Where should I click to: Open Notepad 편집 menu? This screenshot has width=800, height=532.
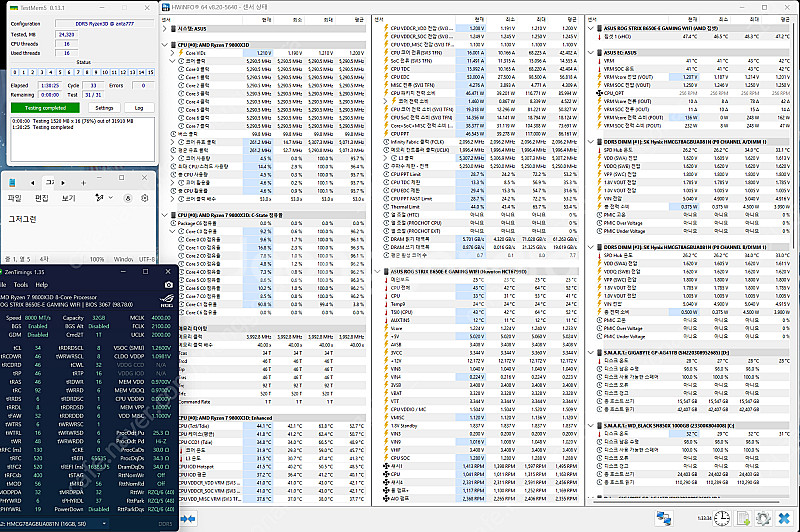coord(41,198)
